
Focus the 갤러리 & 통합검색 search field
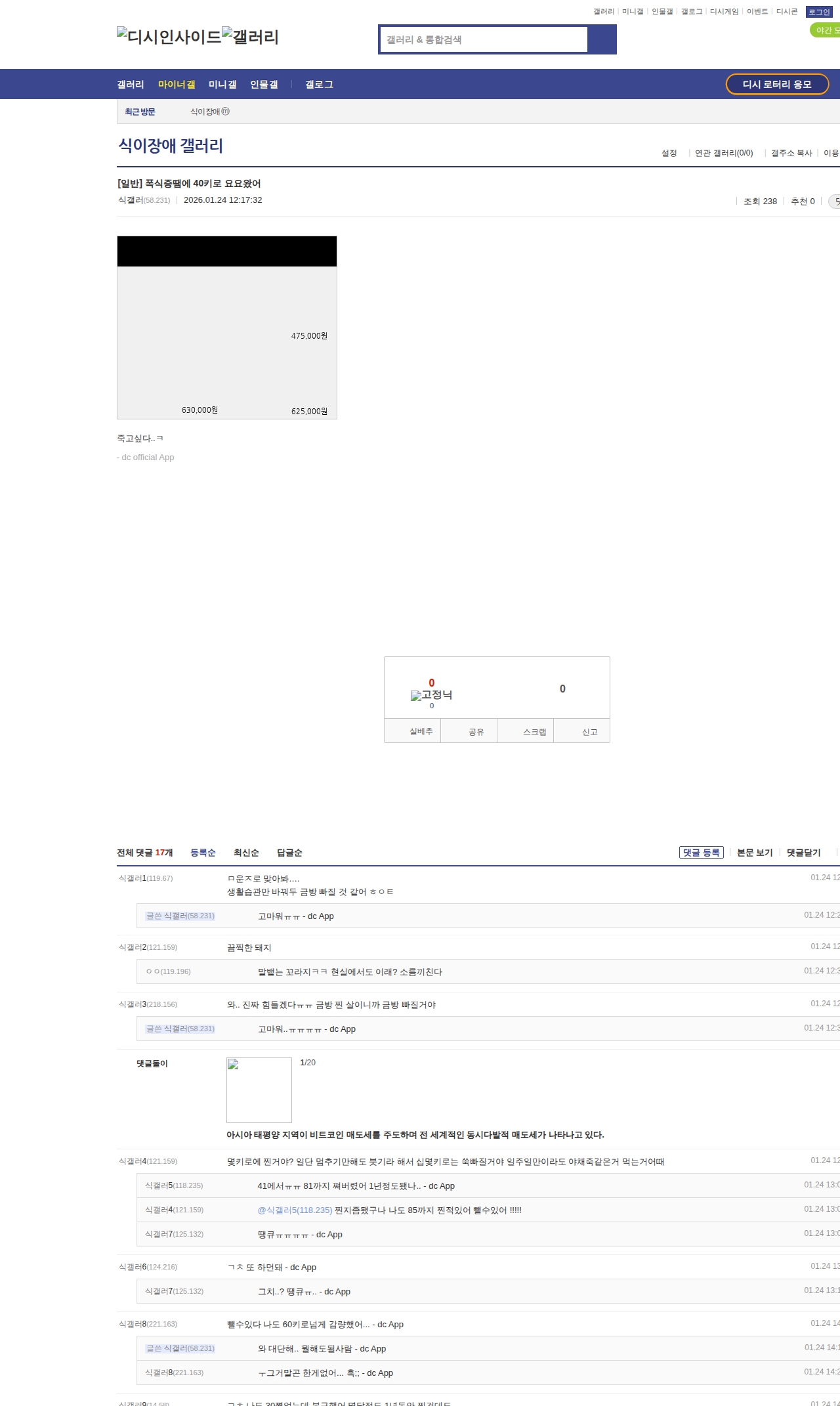[x=484, y=39]
